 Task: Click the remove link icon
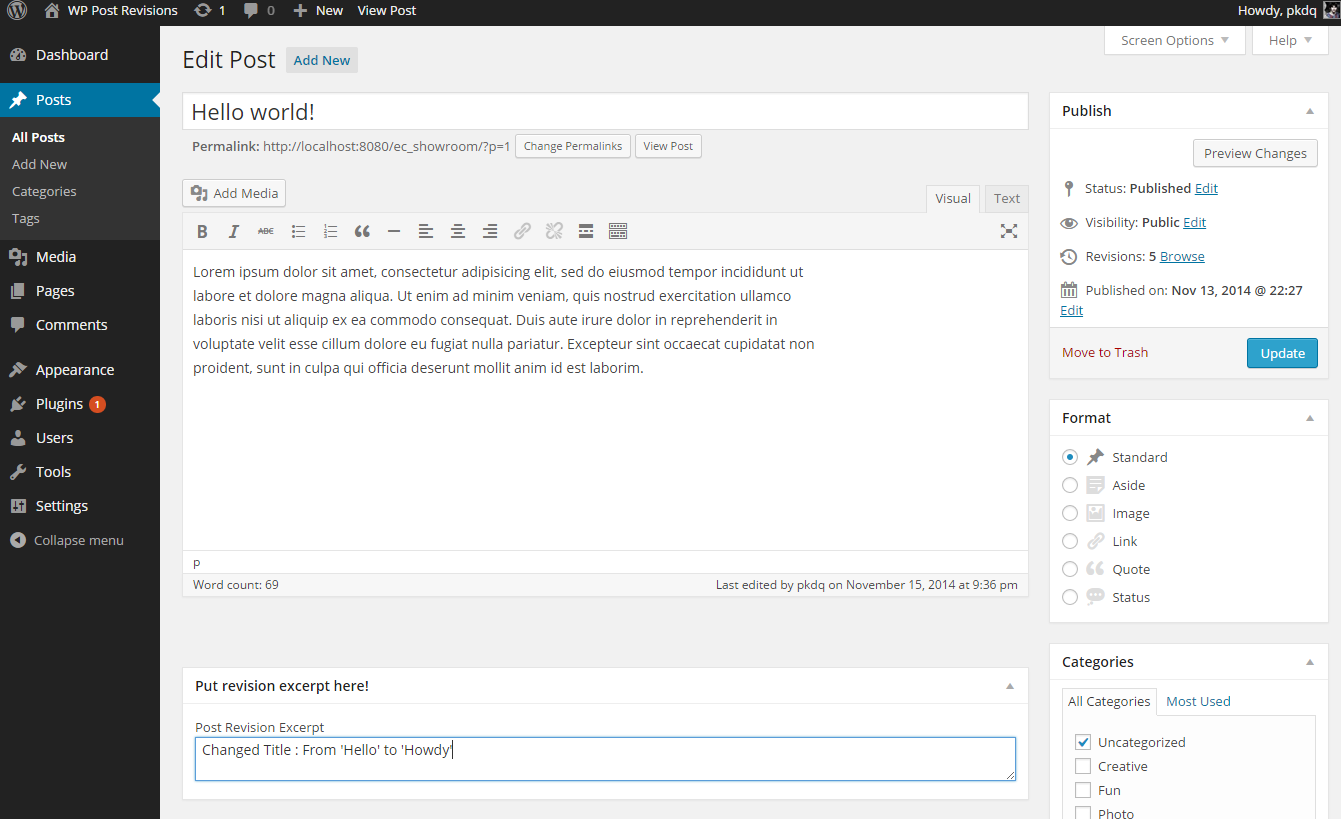coord(554,231)
